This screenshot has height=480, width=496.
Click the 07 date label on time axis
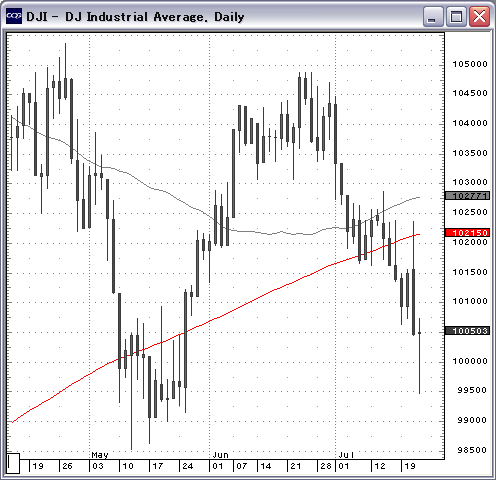click(242, 466)
